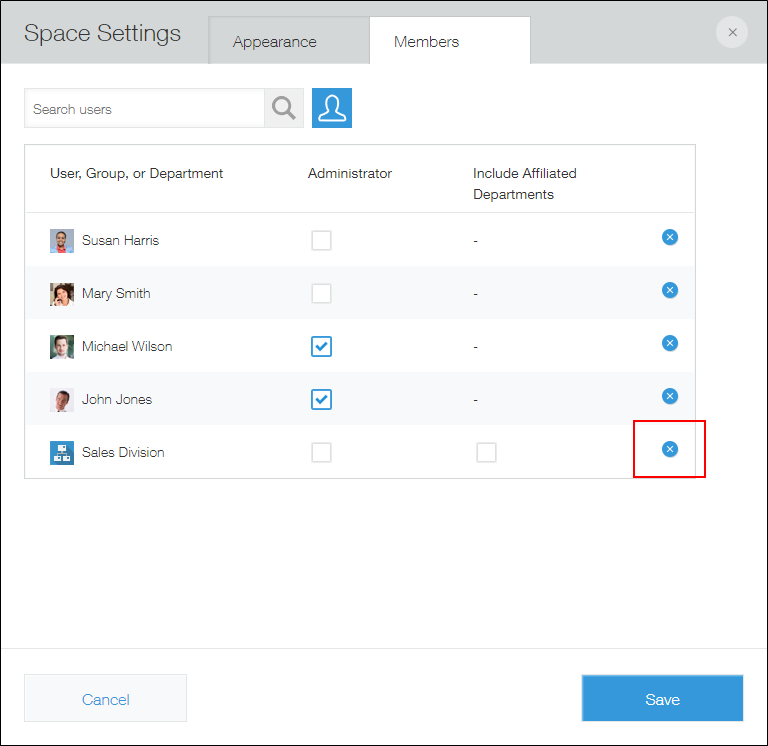Remove Susan Harris from members
768x746 pixels.
click(670, 237)
